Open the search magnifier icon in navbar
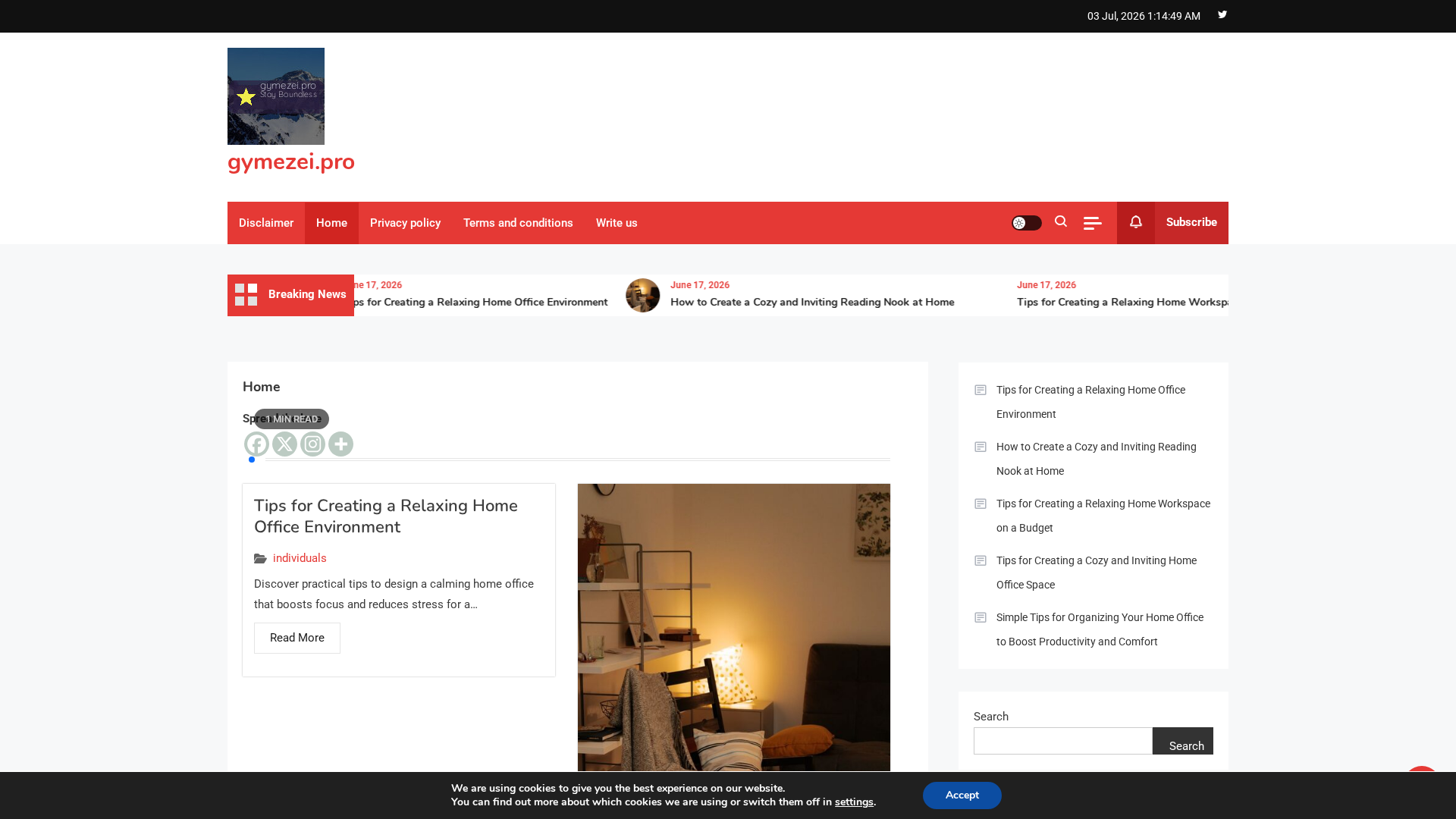Image resolution: width=1456 pixels, height=819 pixels. (x=1061, y=221)
